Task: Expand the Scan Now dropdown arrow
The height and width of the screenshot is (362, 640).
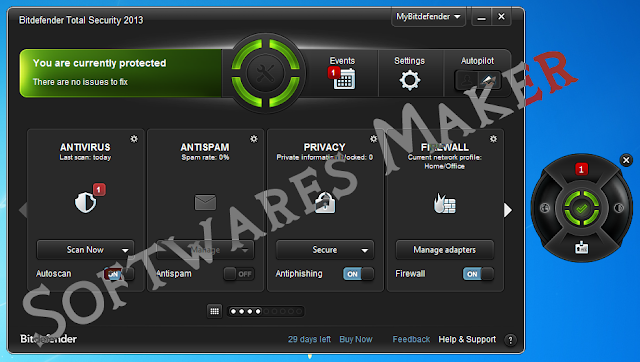Action: pos(125,250)
